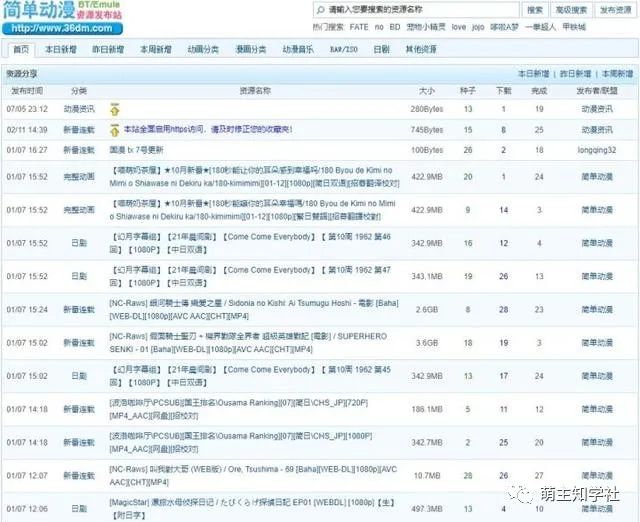Click the 搜索 button
The height and width of the screenshot is (522, 640).
click(535, 10)
